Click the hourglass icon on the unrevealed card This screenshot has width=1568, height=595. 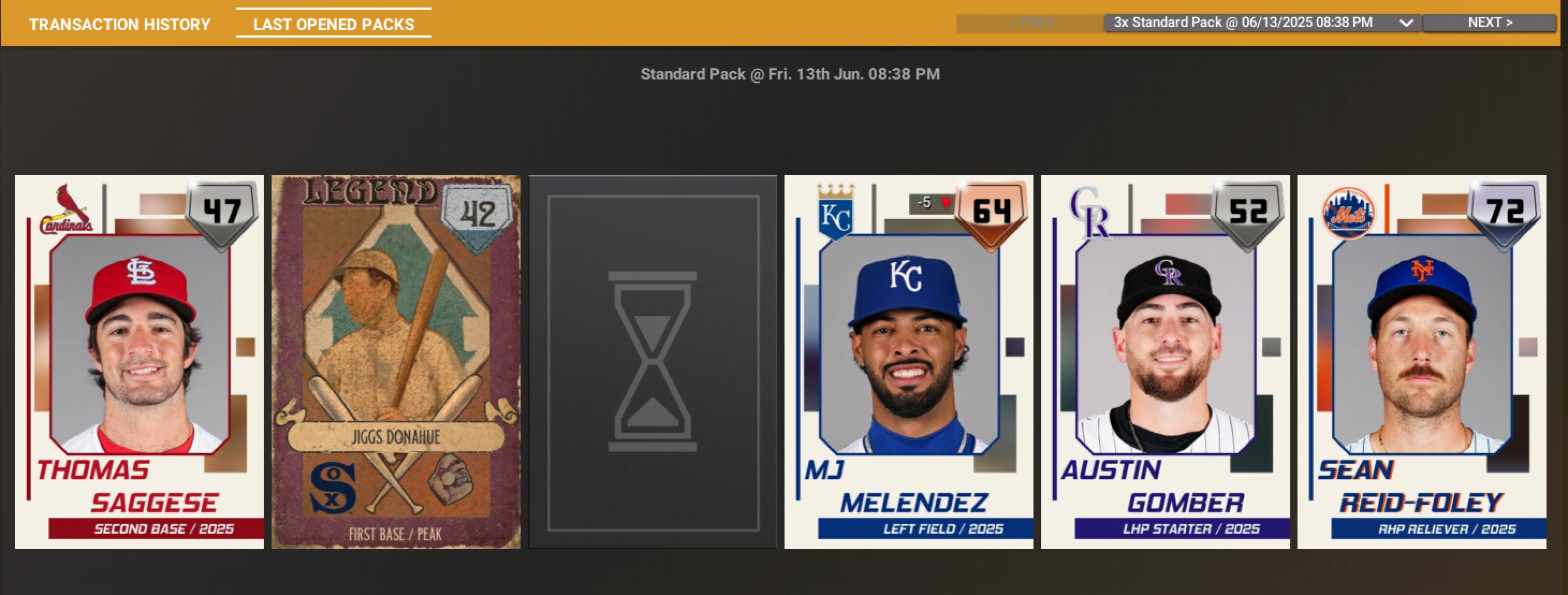pos(653,361)
